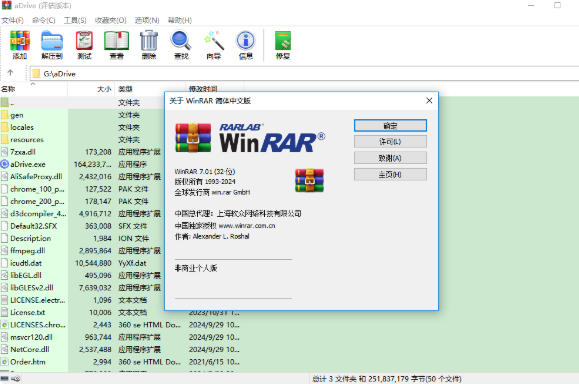The width and height of the screenshot is (579, 384).
Task: Select the NetCore.dll file name
Action: point(30,349)
